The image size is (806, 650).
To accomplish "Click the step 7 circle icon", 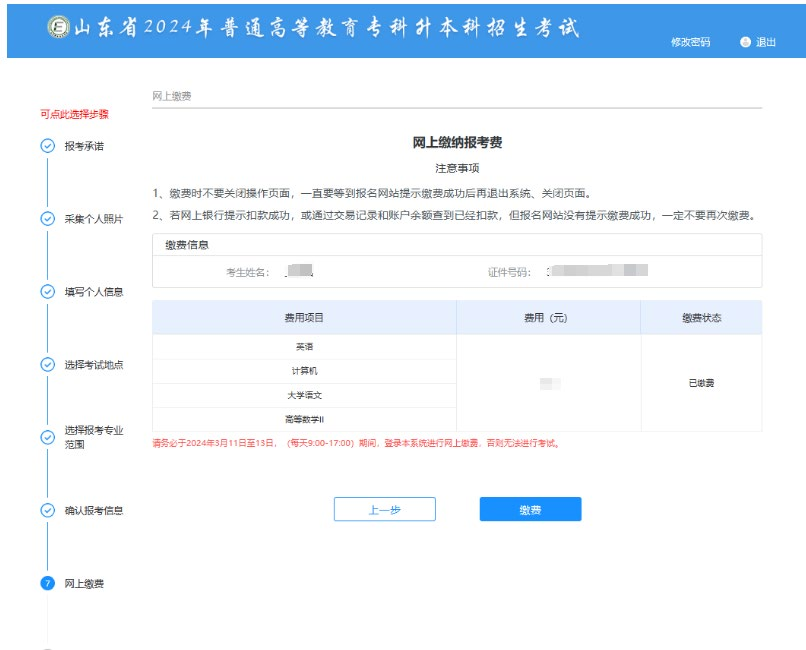I will tap(47, 584).
